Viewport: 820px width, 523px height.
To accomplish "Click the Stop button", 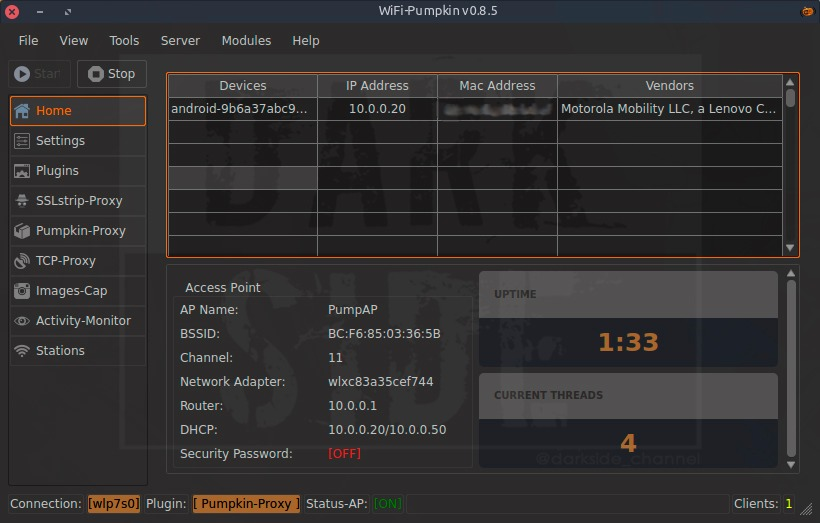I will tap(112, 74).
